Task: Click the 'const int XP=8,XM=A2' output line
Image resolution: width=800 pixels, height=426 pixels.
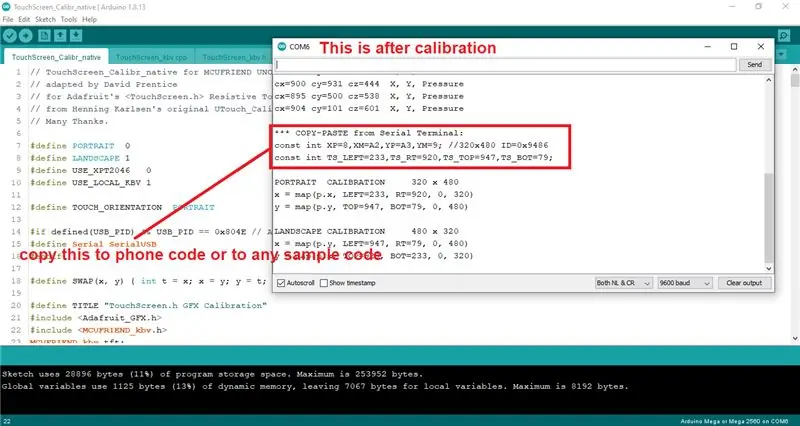Action: 411,145
